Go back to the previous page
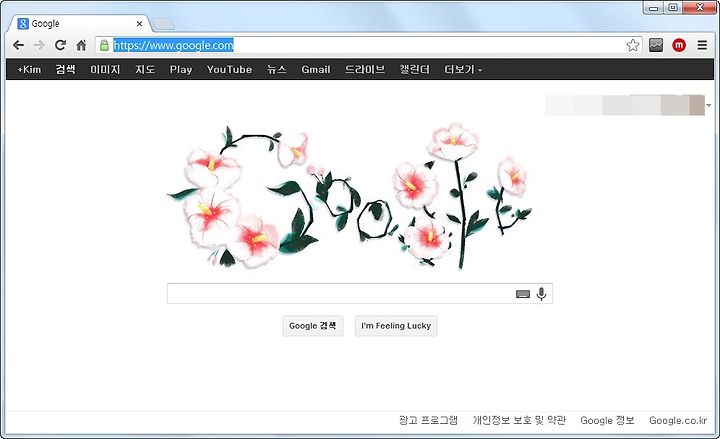The width and height of the screenshot is (720, 439). [x=18, y=45]
